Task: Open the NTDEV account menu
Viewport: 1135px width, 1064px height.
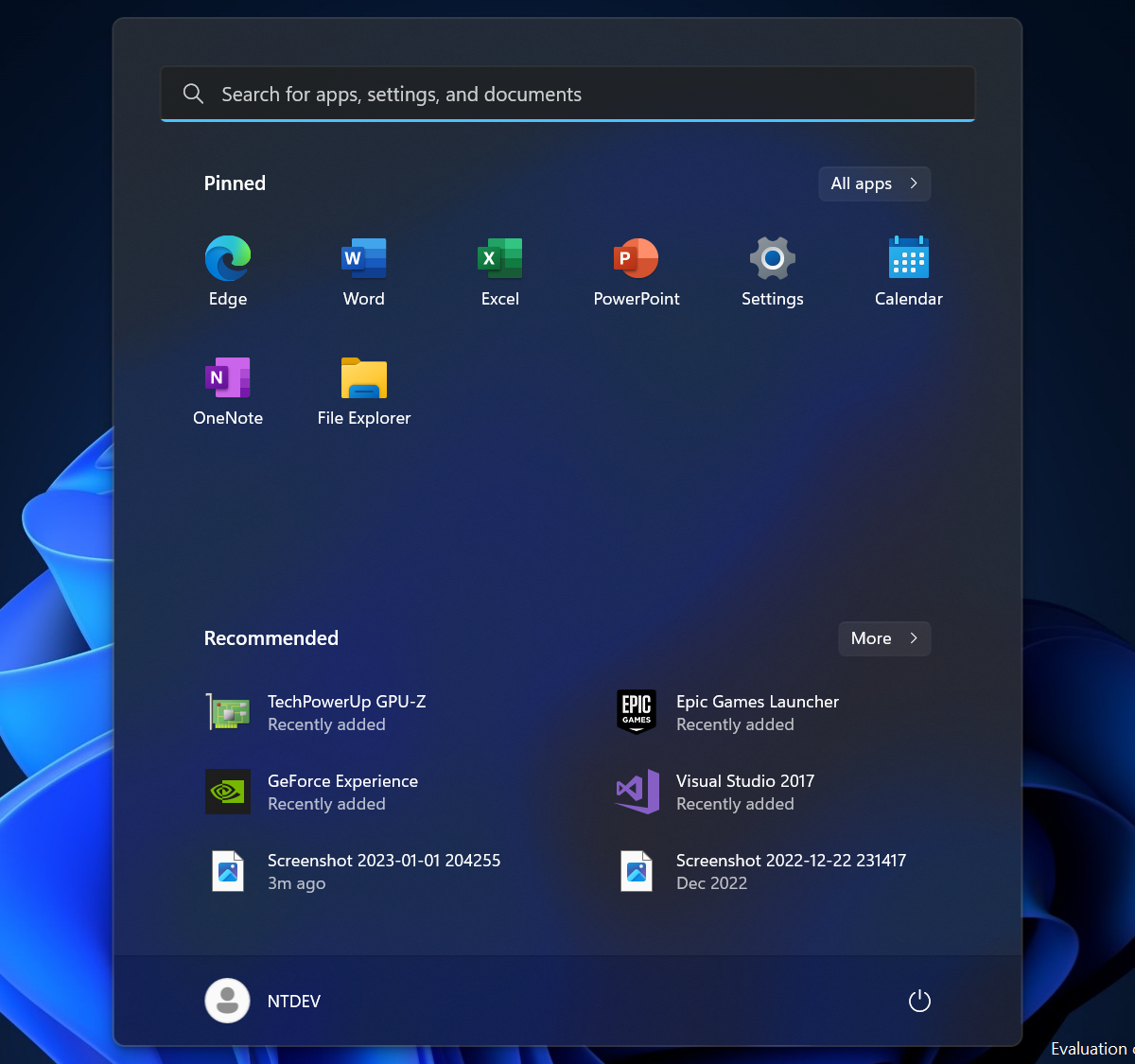Action: (262, 1000)
